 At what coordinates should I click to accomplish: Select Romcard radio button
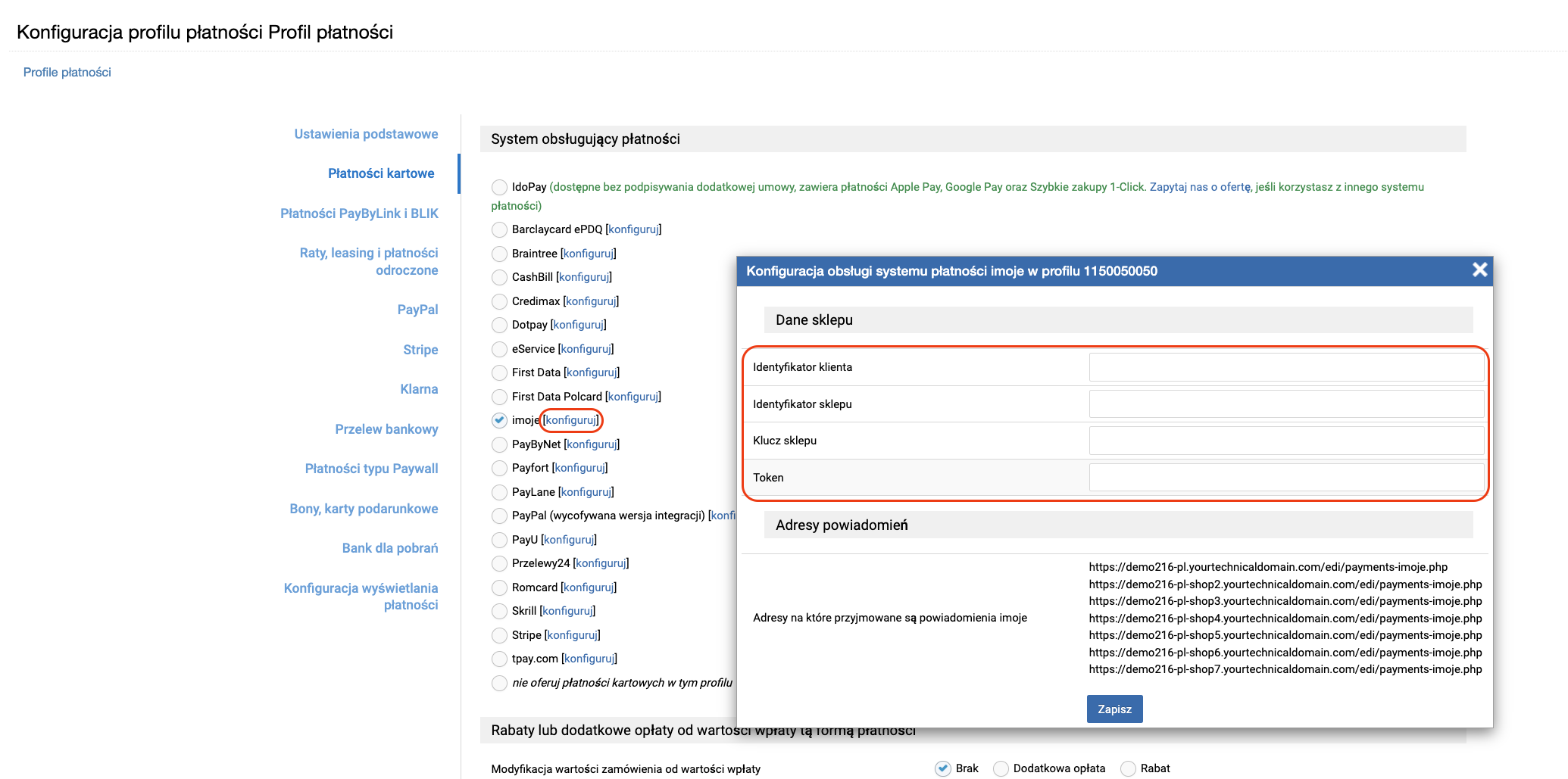[x=499, y=587]
